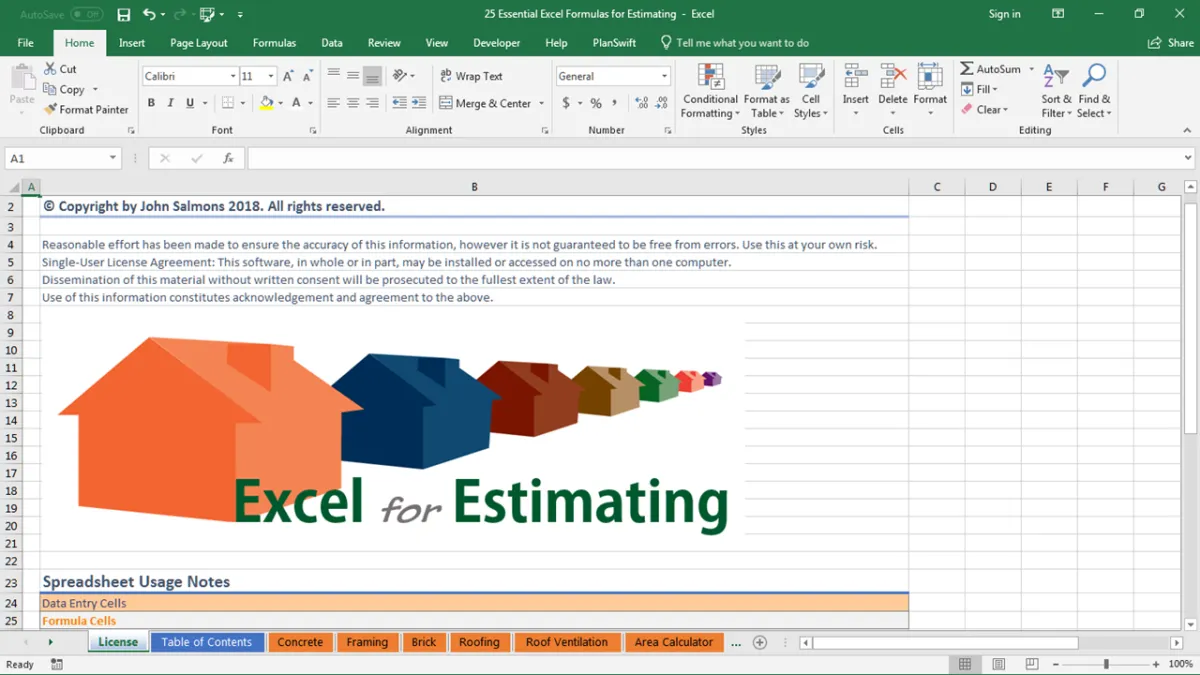This screenshot has height=675, width=1200.
Task: Open Conditional Formatting menu
Action: [x=710, y=91]
